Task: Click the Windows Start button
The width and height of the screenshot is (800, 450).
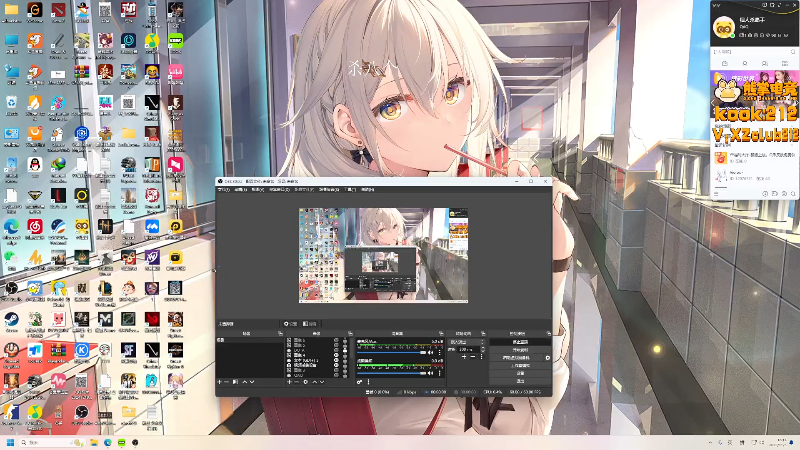Action: click(10, 442)
